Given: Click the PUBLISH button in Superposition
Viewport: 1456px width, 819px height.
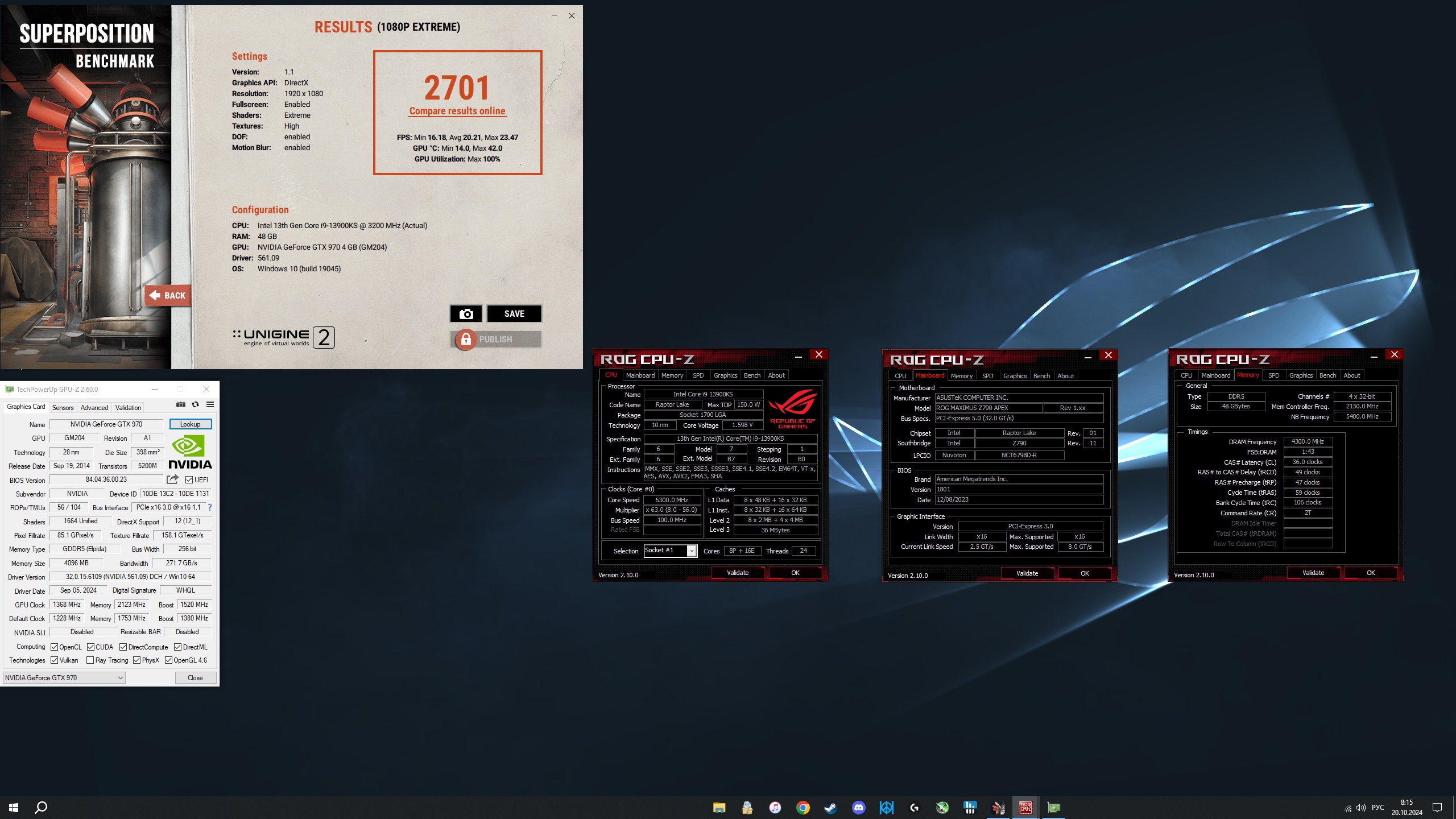Looking at the screenshot, I should tap(496, 339).
